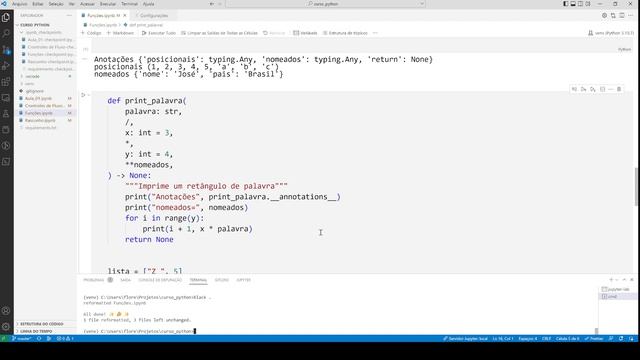640x360 pixels.
Task: Add a Markdown cell
Action: [x=120, y=33]
